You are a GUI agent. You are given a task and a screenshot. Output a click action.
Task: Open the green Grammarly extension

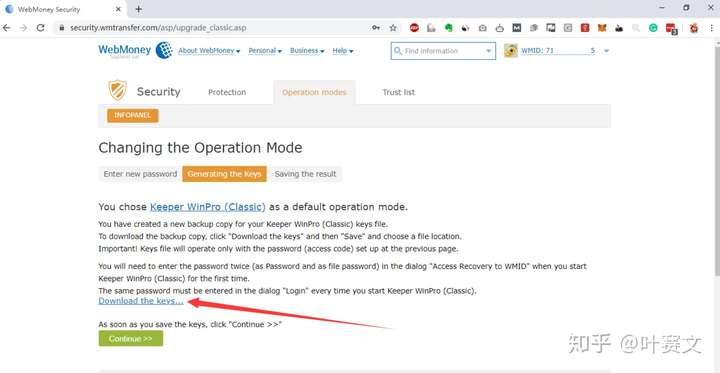point(653,28)
